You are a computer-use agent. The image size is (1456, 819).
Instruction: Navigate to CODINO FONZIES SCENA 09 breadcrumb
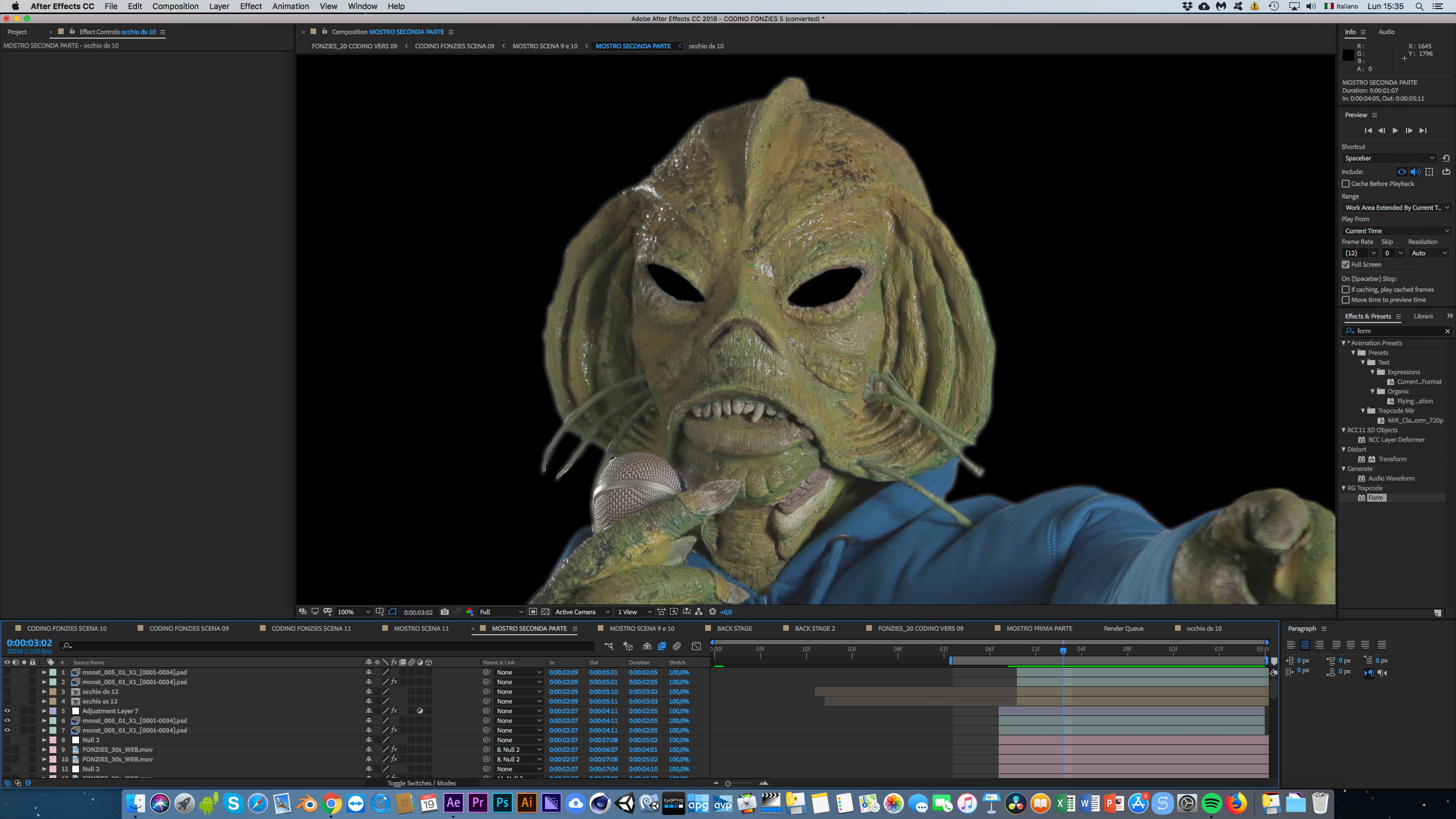[454, 46]
